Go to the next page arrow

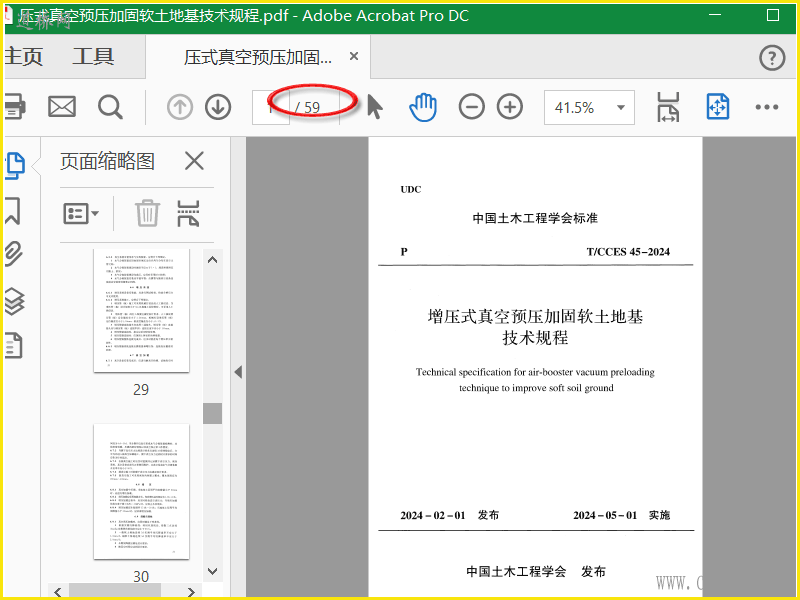[x=218, y=107]
